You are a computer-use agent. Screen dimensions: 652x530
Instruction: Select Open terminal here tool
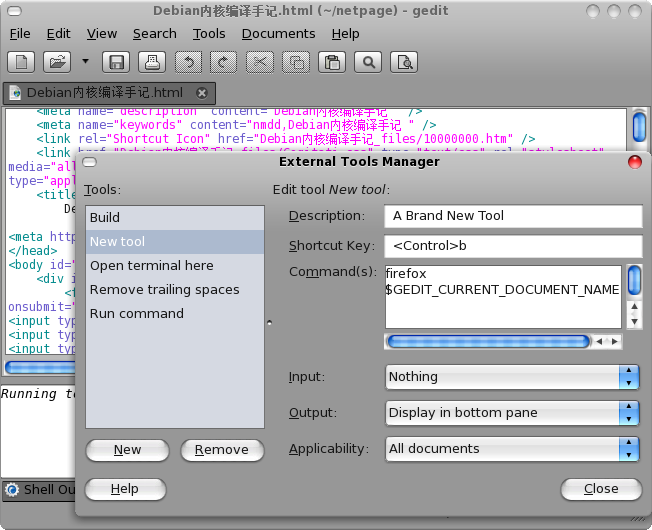point(175,266)
